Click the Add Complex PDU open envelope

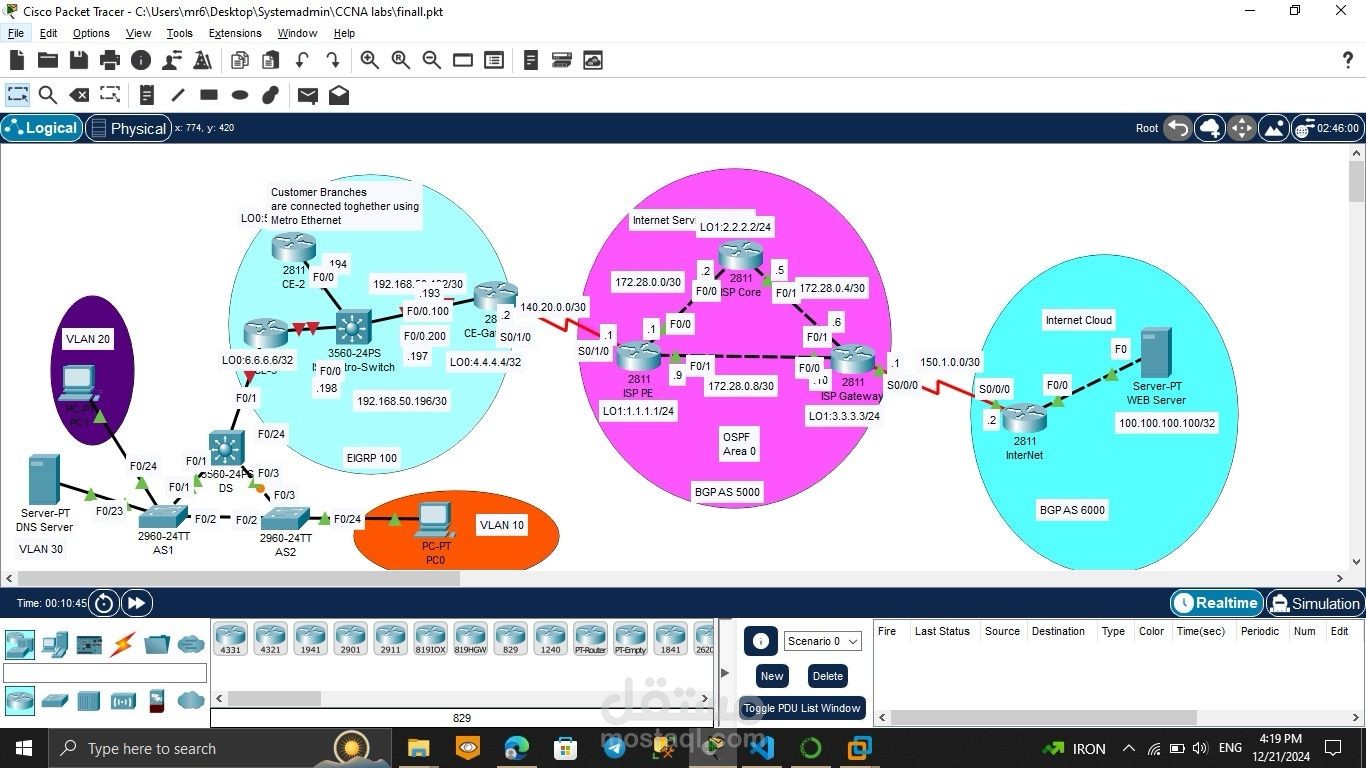[339, 95]
